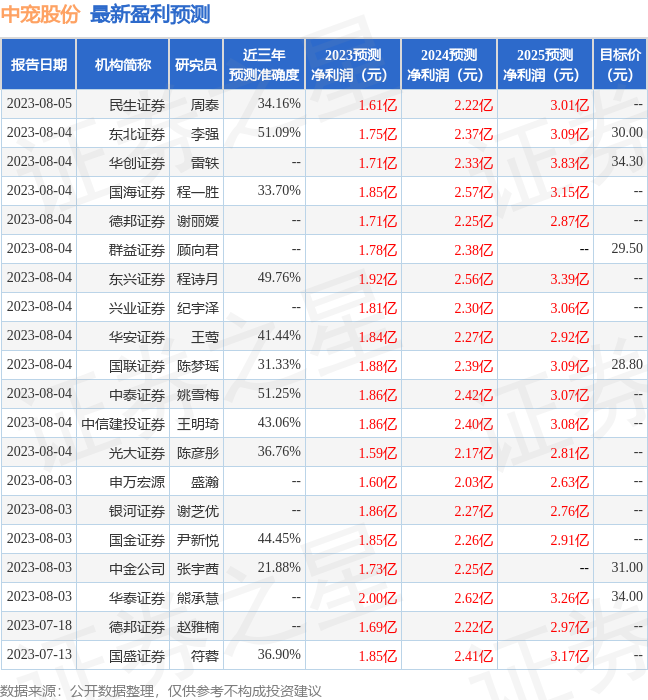Select the 近三年预测准确度 column header
648x700 pixels.
(264, 65)
